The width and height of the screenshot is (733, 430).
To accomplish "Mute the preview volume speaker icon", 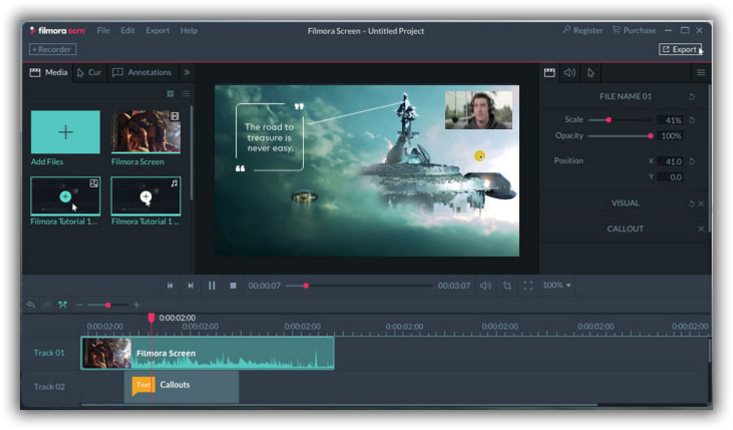I will pyautogui.click(x=486, y=286).
